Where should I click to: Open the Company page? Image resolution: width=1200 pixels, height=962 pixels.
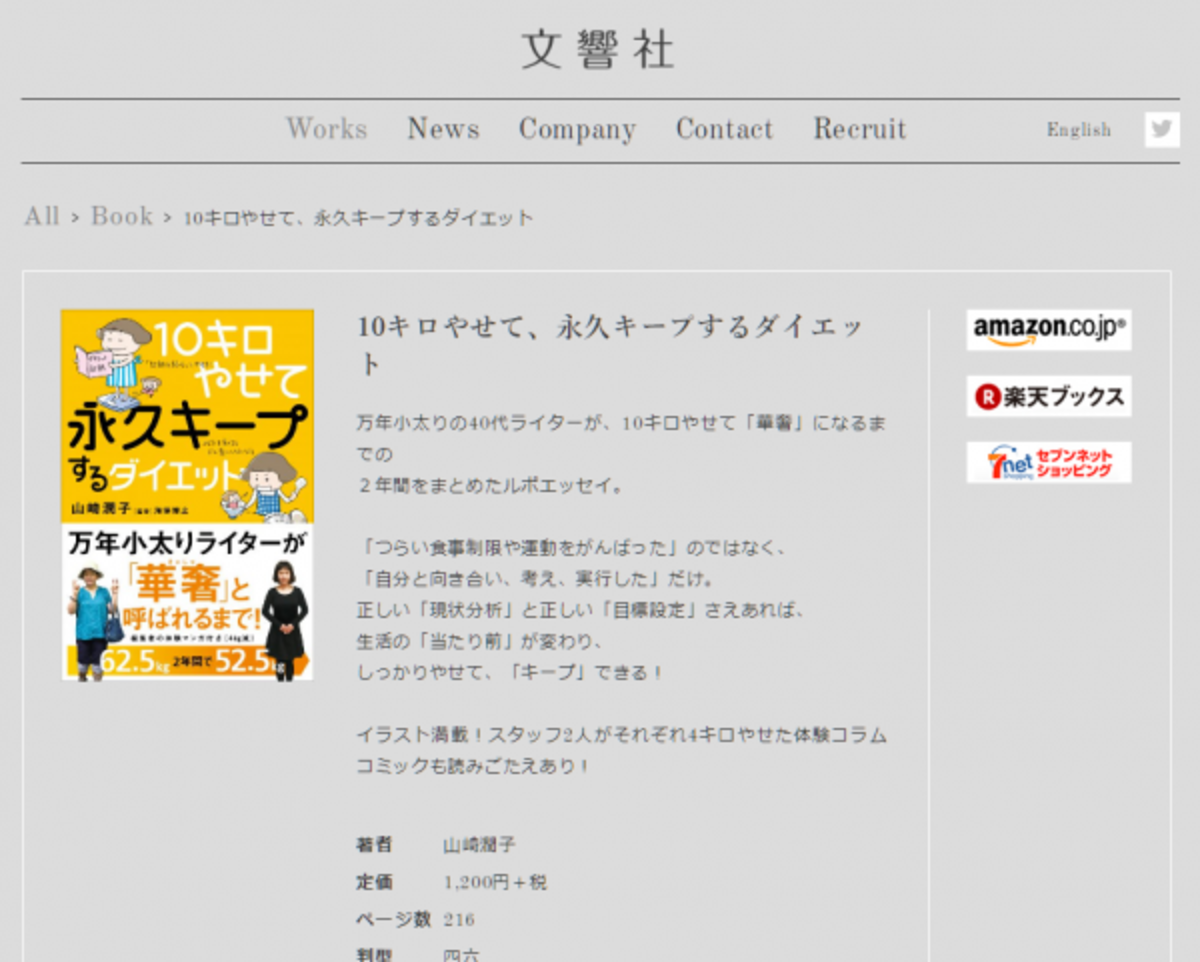[577, 128]
